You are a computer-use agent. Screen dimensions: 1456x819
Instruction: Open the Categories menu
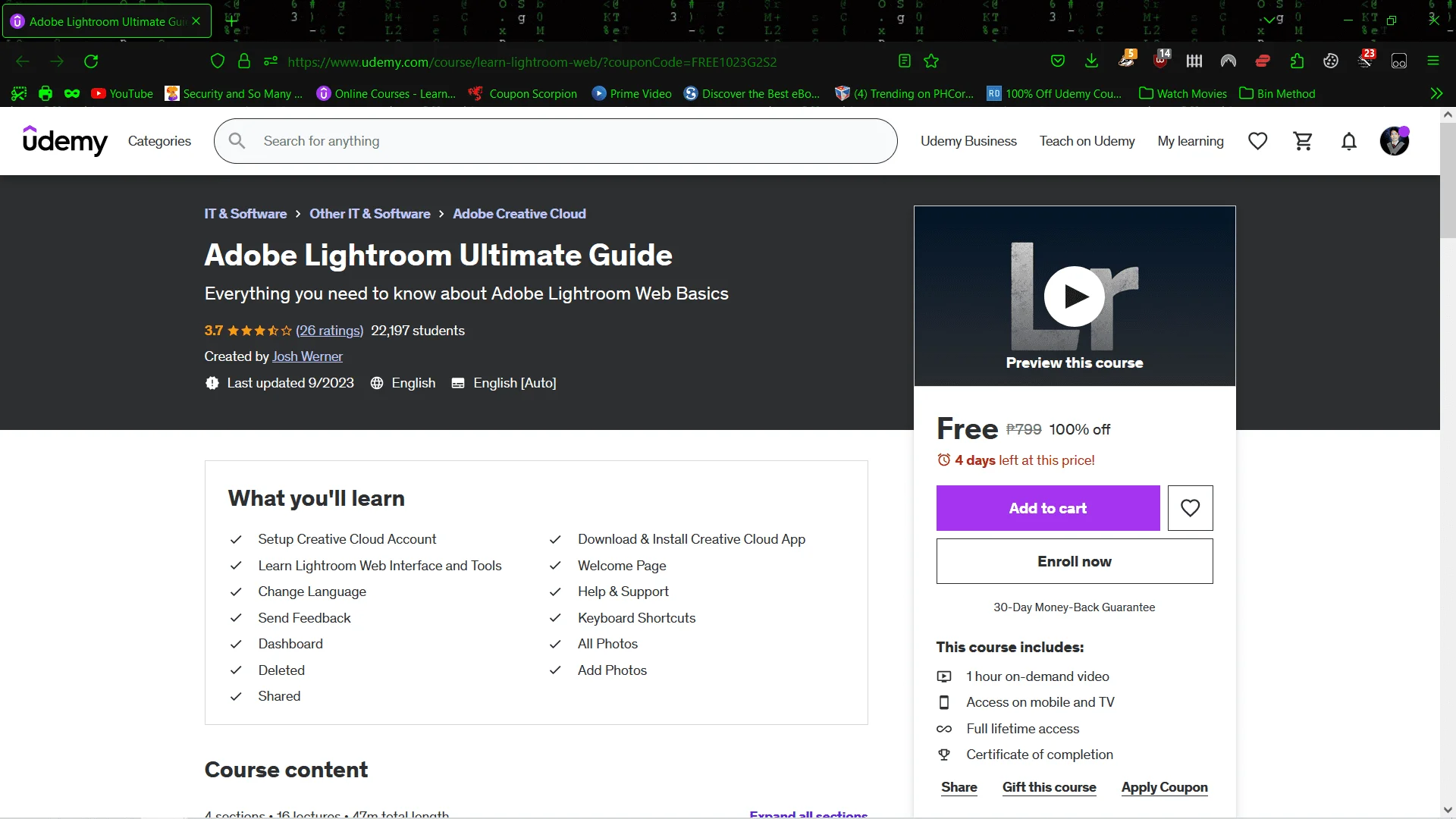click(x=159, y=141)
